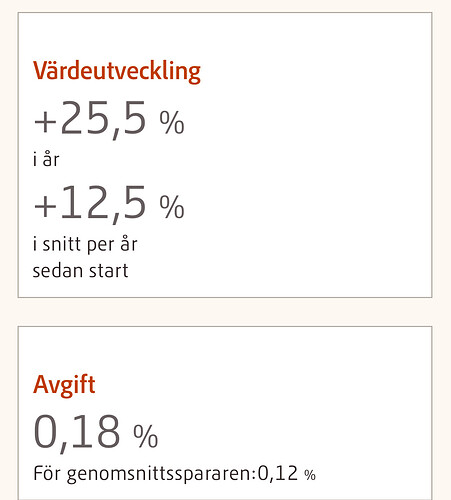Click the 'i år' label

tap(46, 159)
